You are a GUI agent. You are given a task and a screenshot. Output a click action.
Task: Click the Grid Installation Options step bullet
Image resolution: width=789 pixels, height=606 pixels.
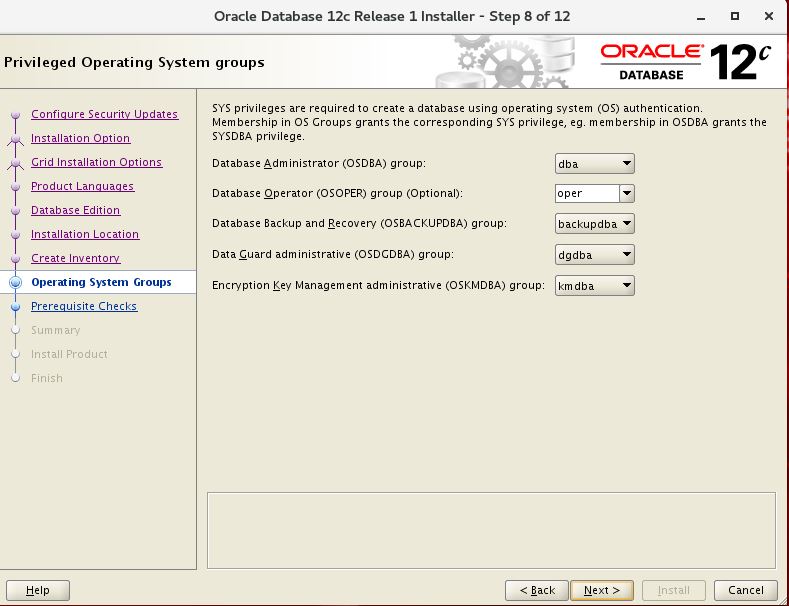(x=16, y=163)
